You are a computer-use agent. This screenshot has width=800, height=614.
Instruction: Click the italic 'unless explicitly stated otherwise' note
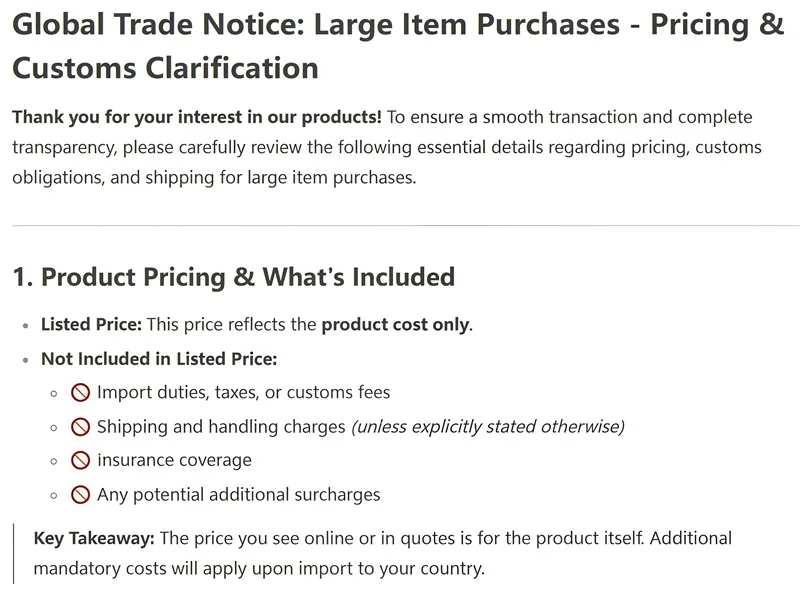pos(487,427)
